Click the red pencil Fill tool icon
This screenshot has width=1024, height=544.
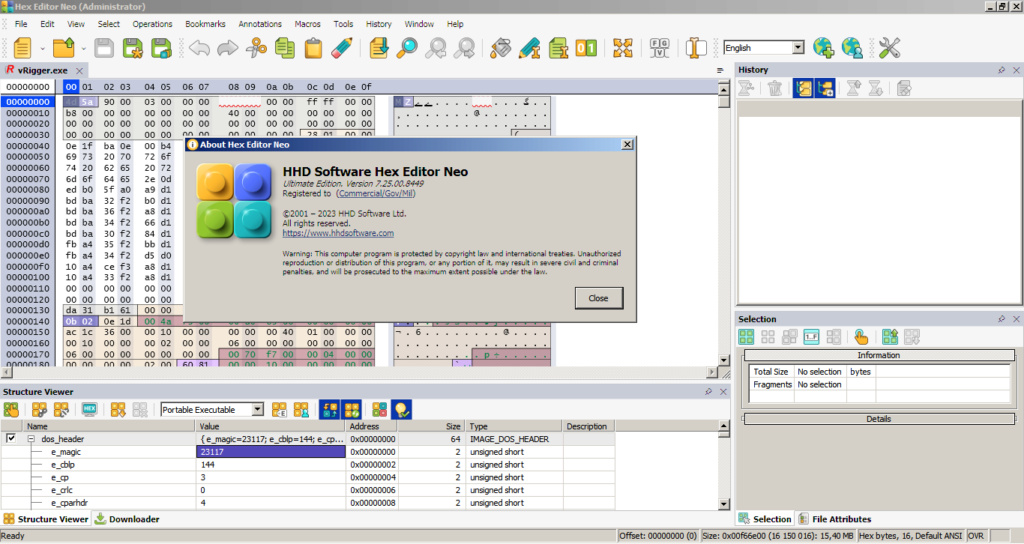coord(342,48)
